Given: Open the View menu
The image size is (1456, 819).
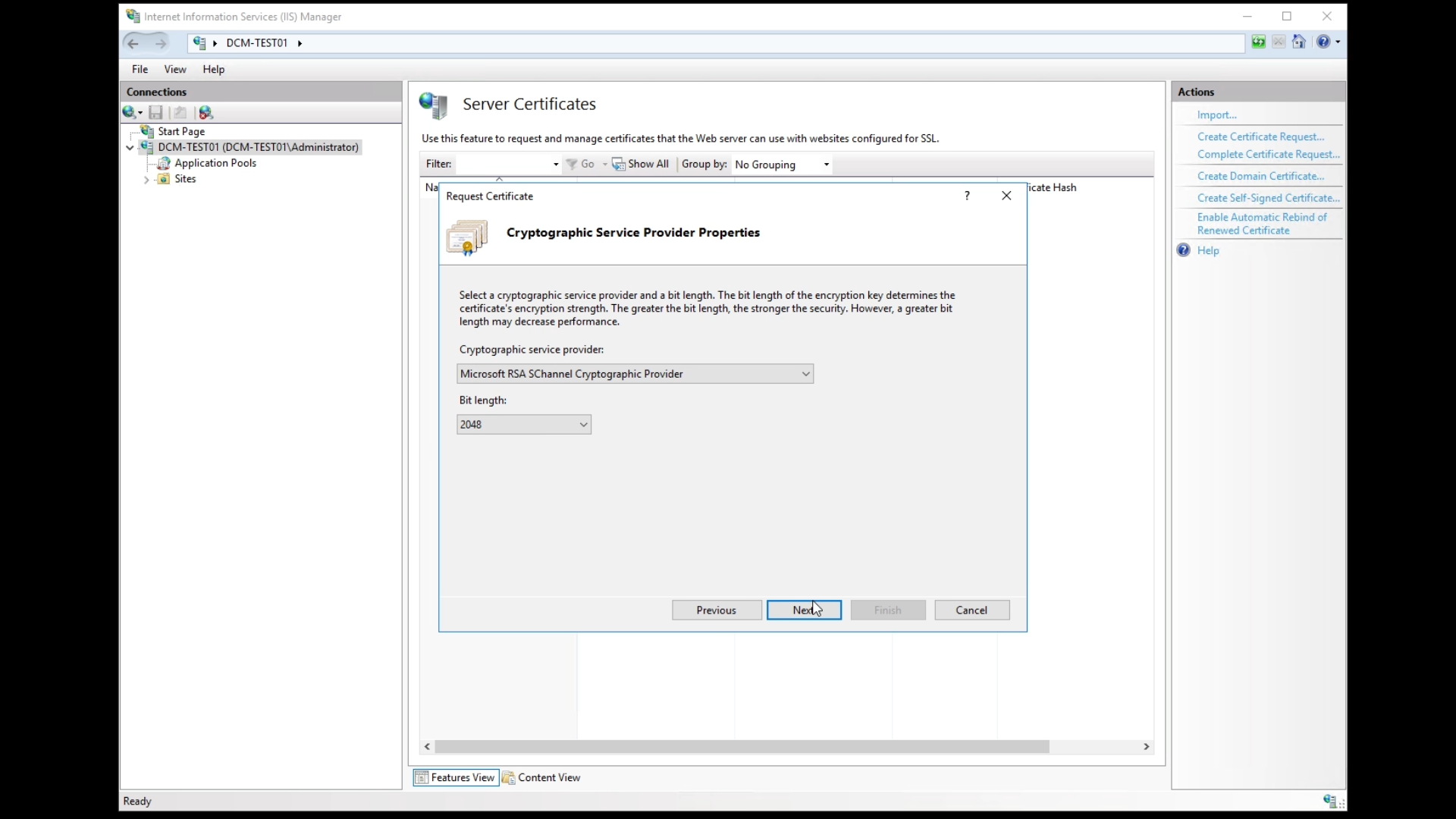Looking at the screenshot, I should [174, 69].
